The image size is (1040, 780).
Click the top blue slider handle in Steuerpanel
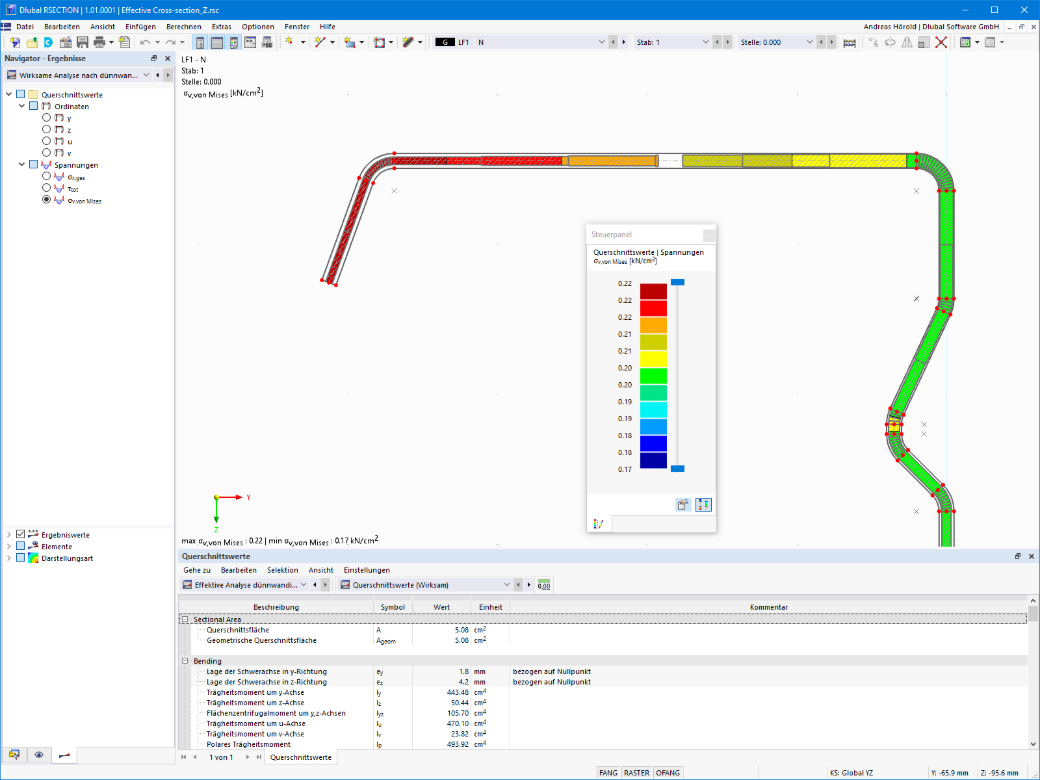coord(677,283)
